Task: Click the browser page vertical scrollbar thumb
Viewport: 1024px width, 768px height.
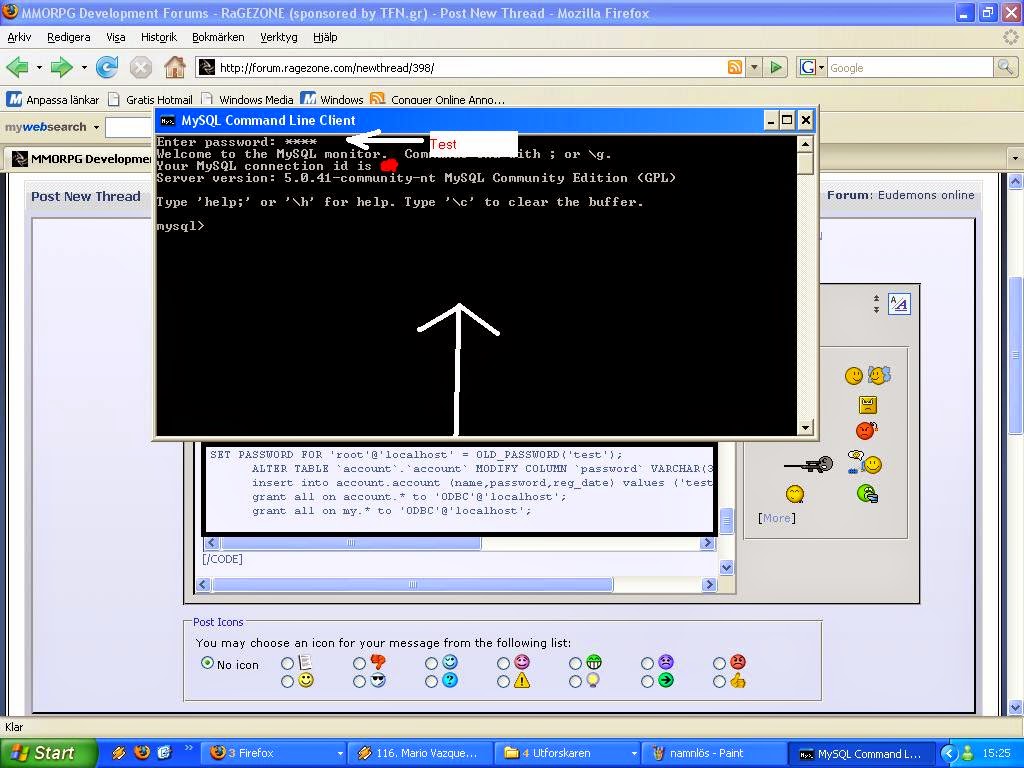Action: coord(1015,355)
